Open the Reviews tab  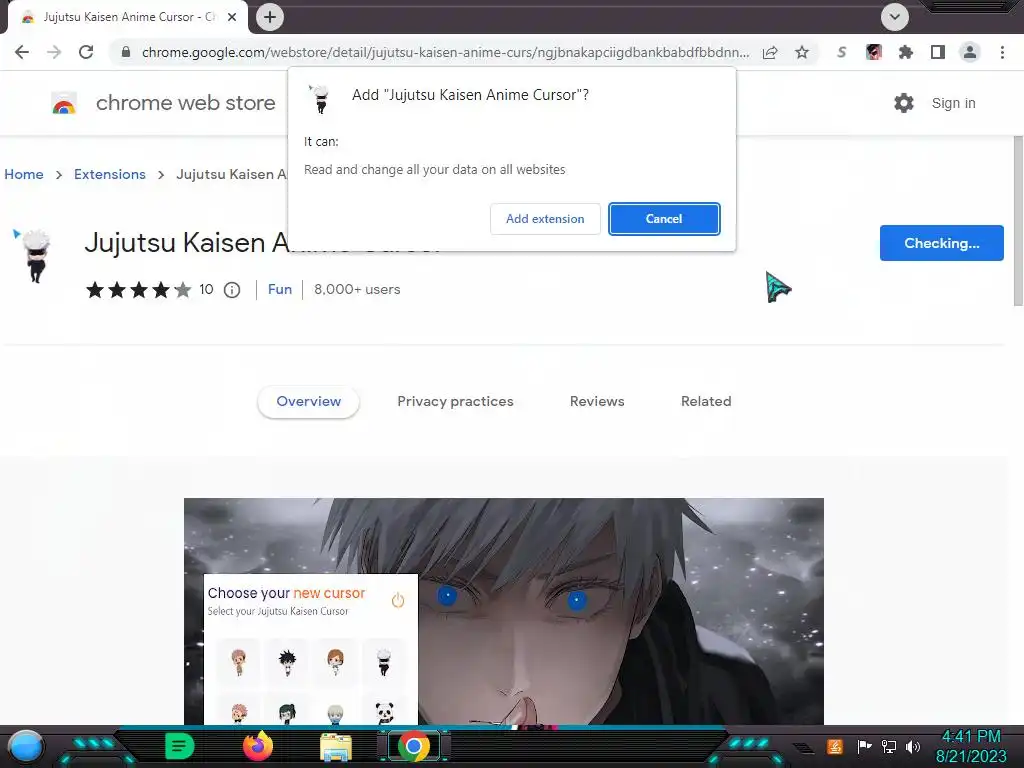(x=597, y=402)
